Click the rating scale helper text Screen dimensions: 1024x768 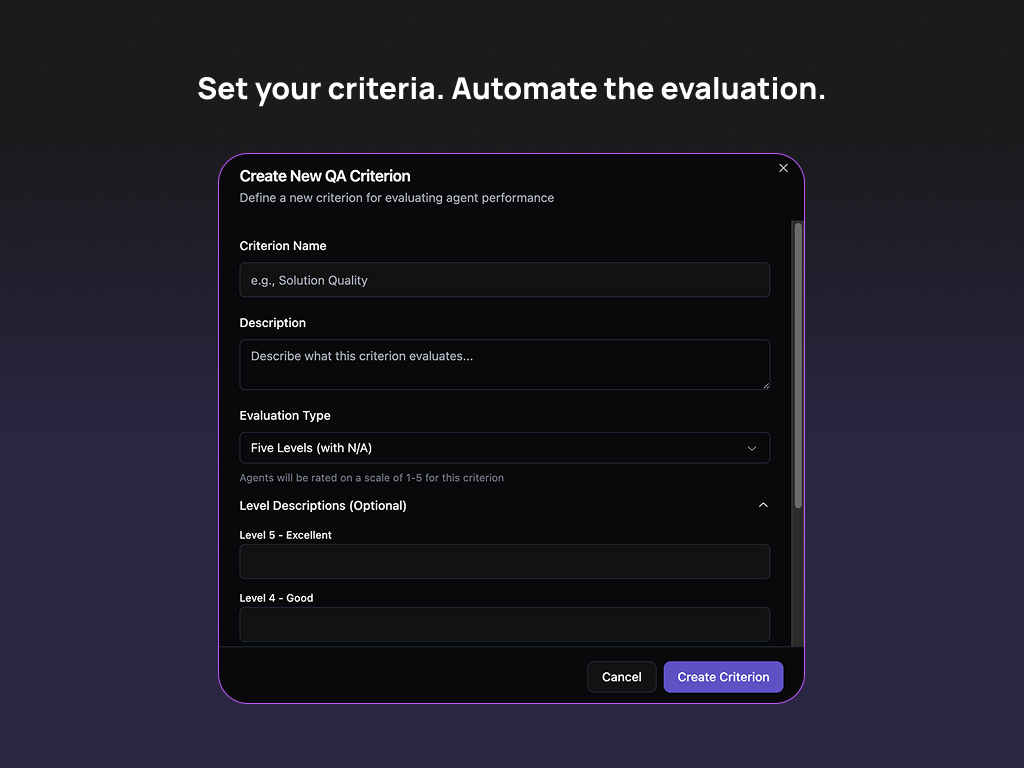click(x=371, y=478)
